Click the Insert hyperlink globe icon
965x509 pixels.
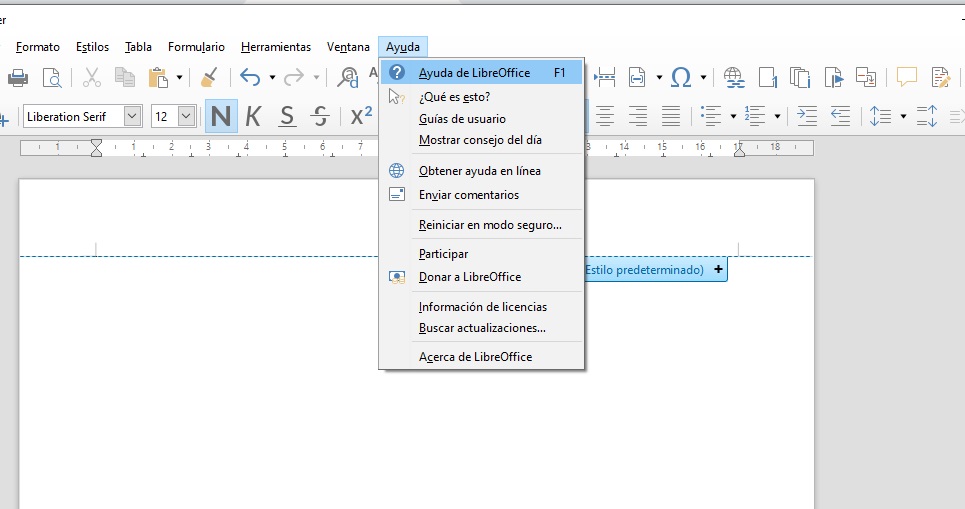(x=734, y=78)
